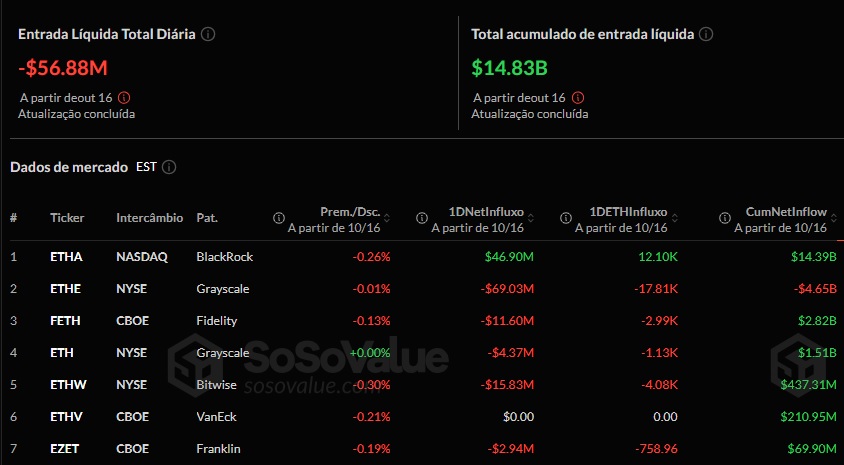Click the Ticker column header
Viewport: 844px width, 465px height.
click(x=67, y=218)
